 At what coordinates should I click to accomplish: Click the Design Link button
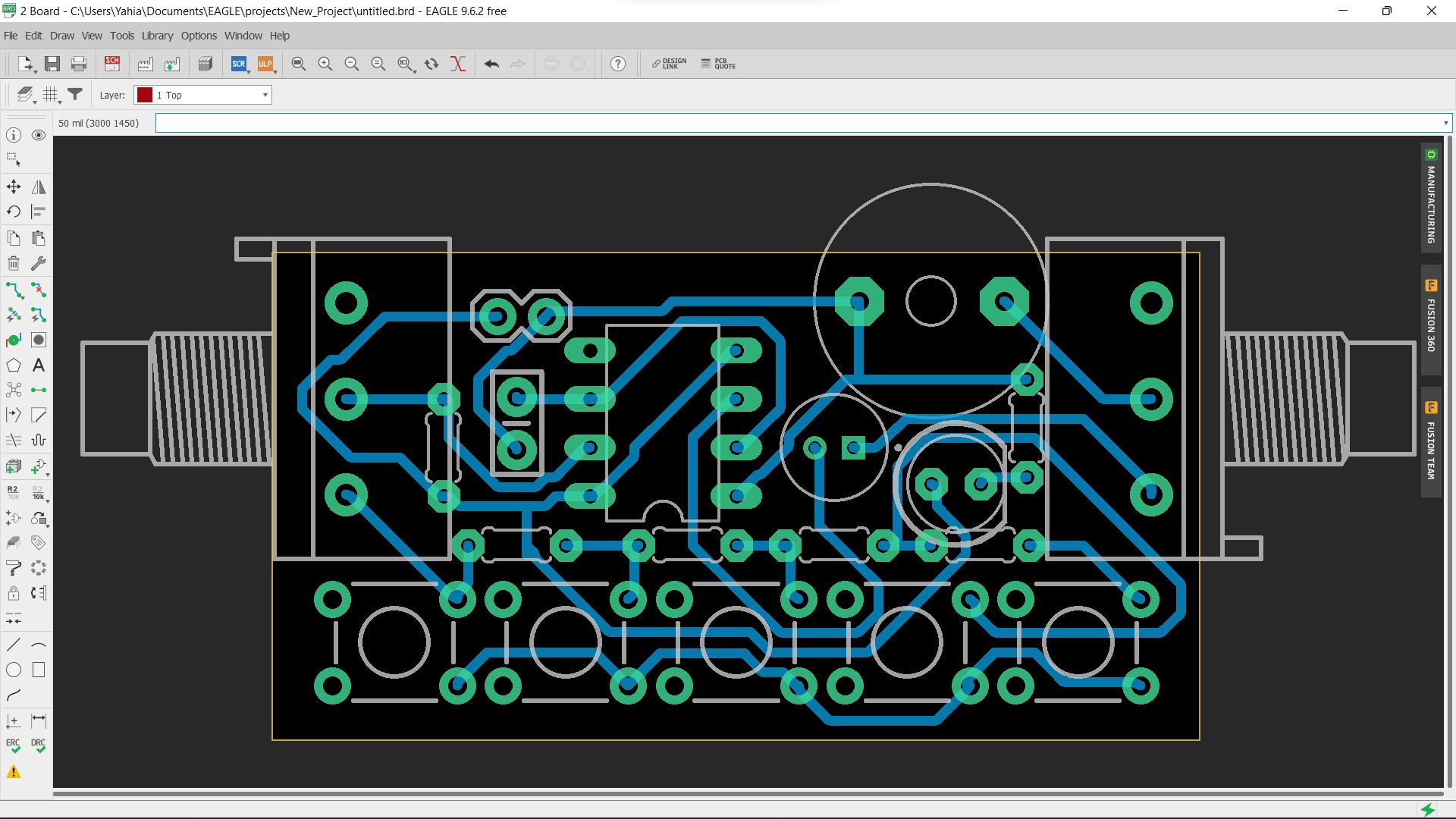(x=669, y=64)
